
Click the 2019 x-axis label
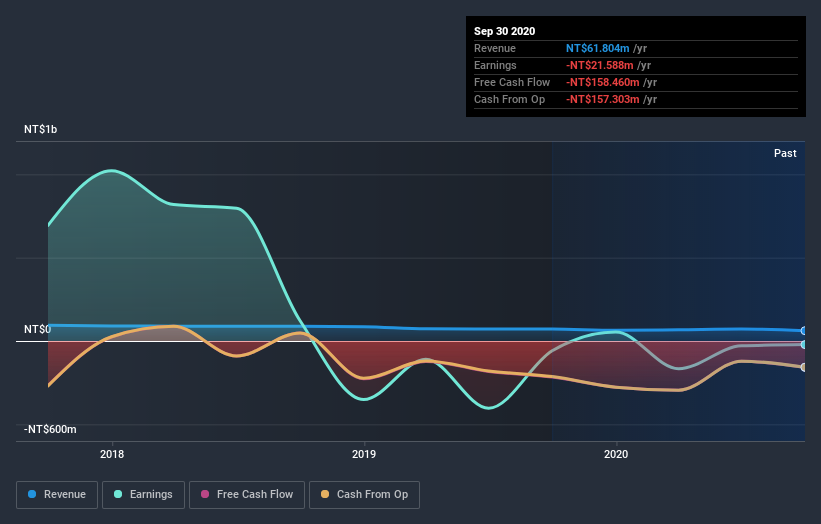(x=364, y=454)
